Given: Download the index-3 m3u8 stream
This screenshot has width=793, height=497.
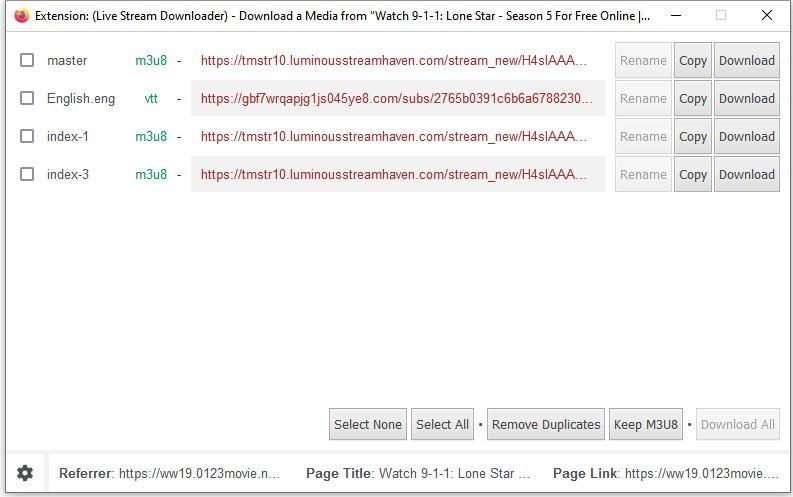Looking at the screenshot, I should (x=746, y=174).
